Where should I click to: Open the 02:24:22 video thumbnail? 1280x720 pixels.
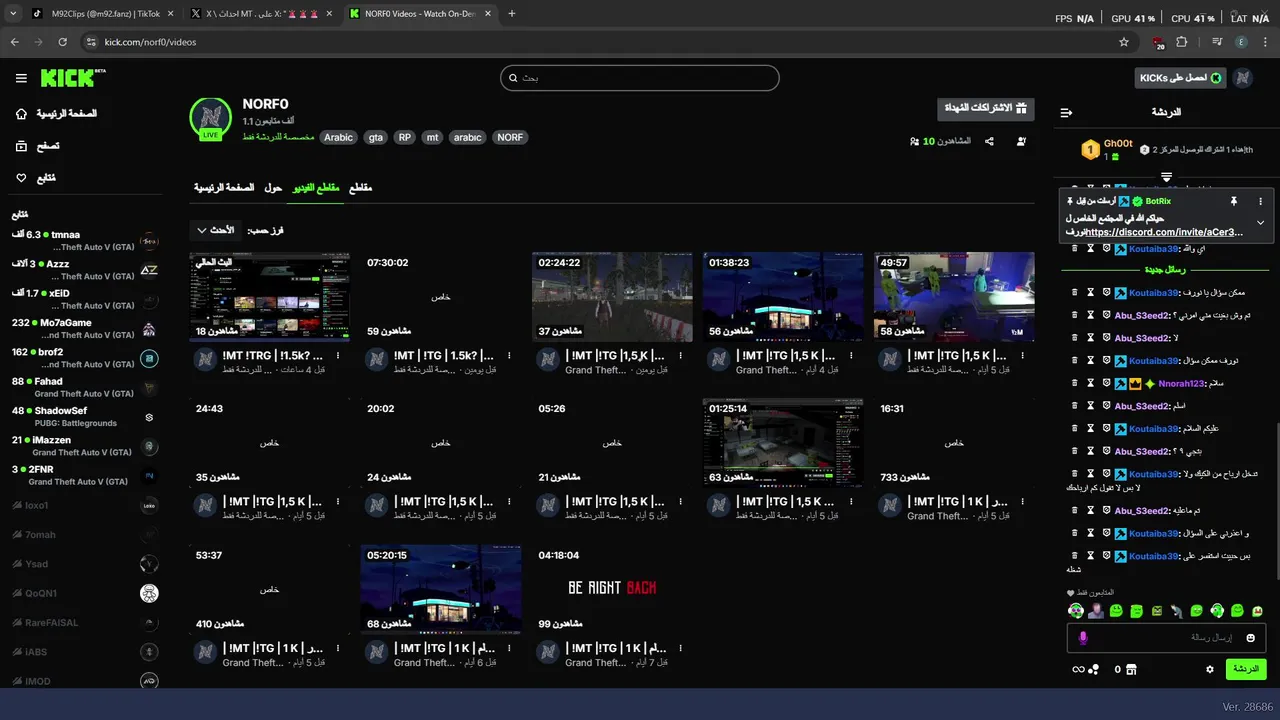coord(612,297)
